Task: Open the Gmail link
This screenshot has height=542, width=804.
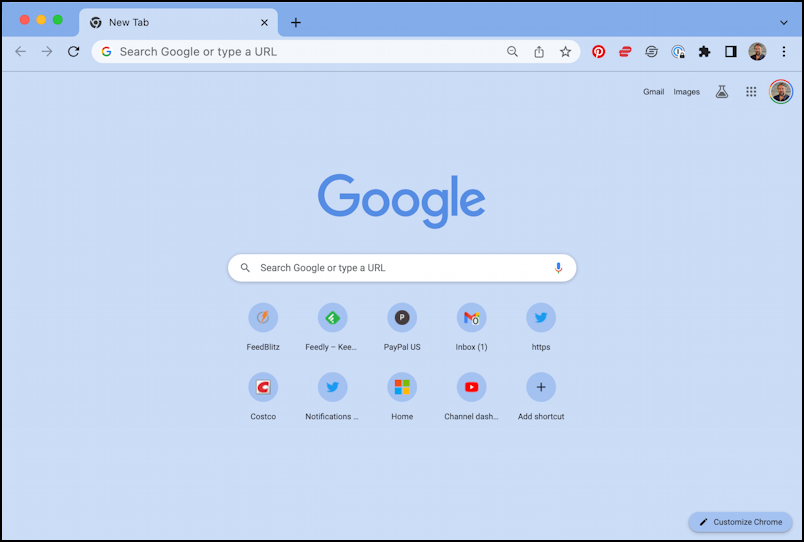Action: pos(653,92)
